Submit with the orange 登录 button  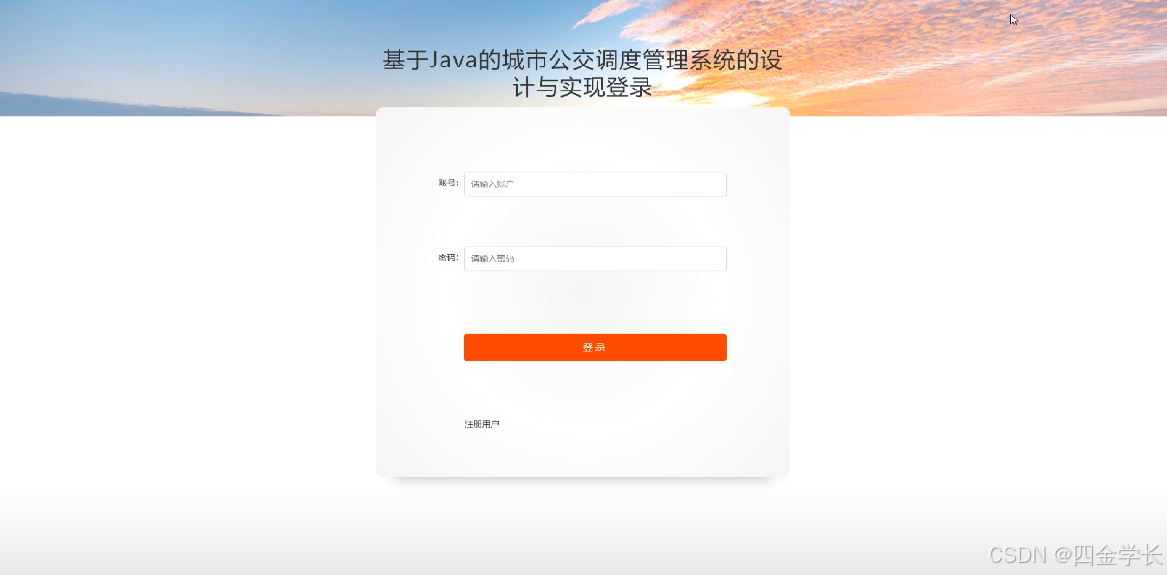pyautogui.click(x=595, y=347)
